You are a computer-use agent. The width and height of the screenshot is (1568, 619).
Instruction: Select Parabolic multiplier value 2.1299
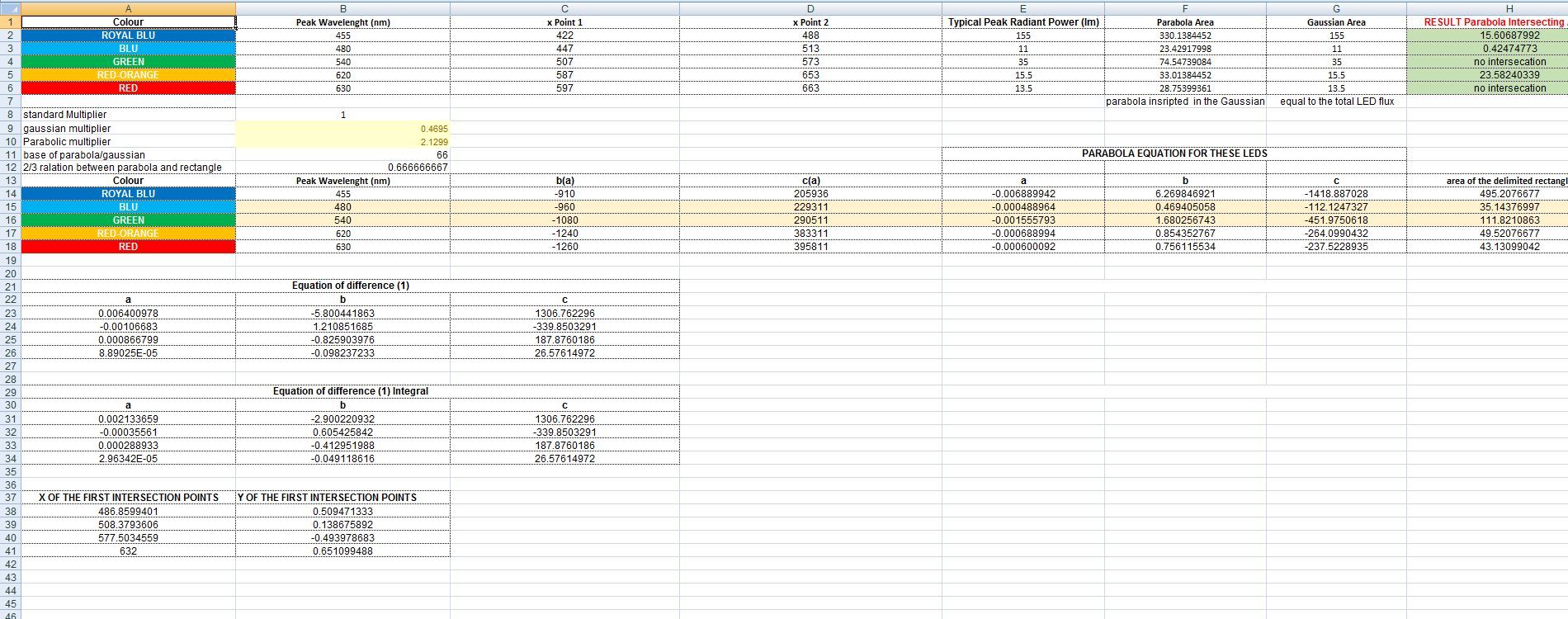click(x=342, y=142)
